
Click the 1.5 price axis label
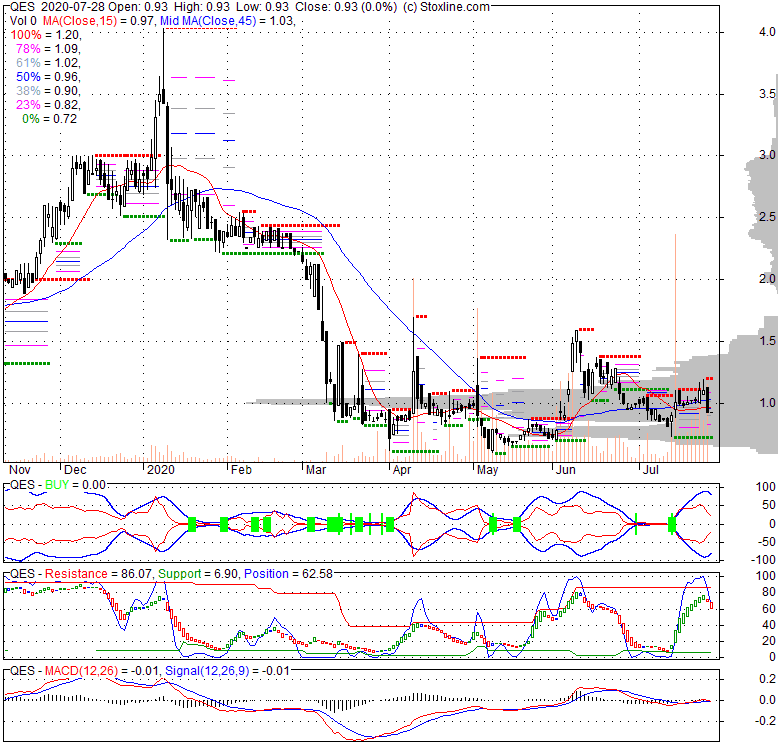coord(767,341)
